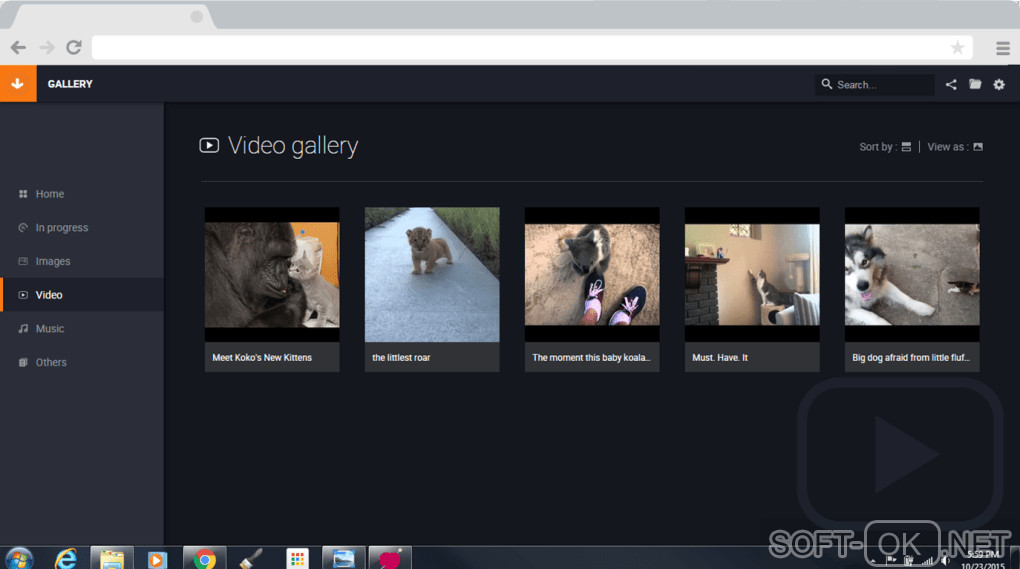This screenshot has height=569, width=1020.
Task: Open the View as mode icon
Action: tap(978, 147)
